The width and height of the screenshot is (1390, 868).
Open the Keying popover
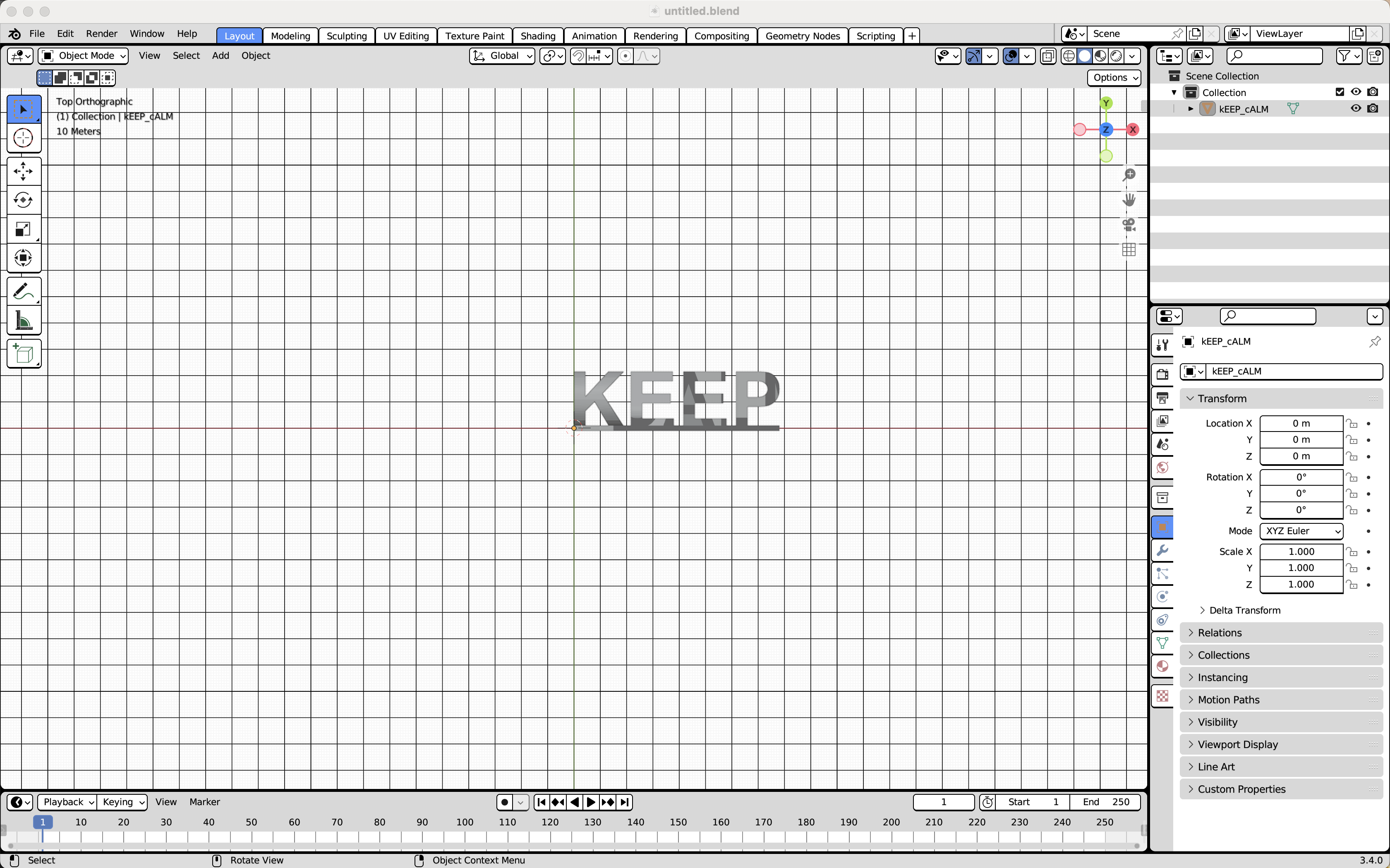point(122,802)
